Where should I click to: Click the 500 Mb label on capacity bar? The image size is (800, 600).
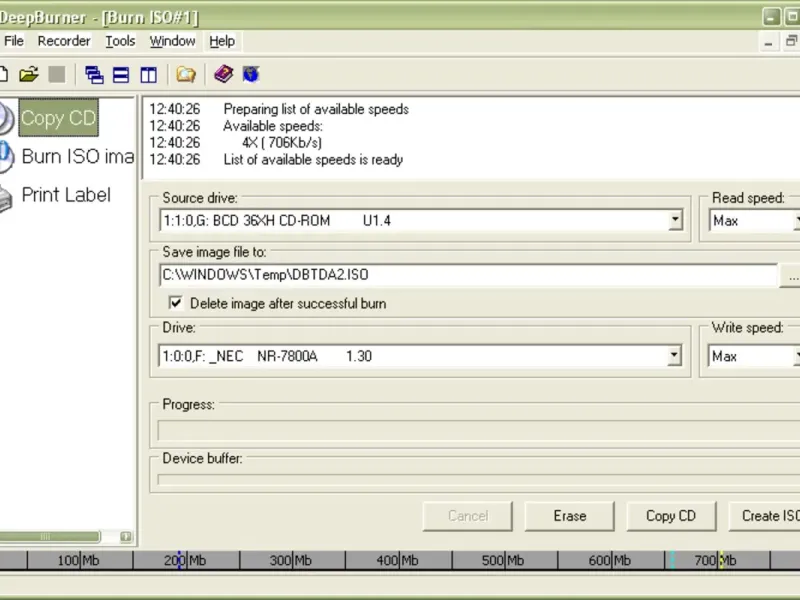point(503,561)
